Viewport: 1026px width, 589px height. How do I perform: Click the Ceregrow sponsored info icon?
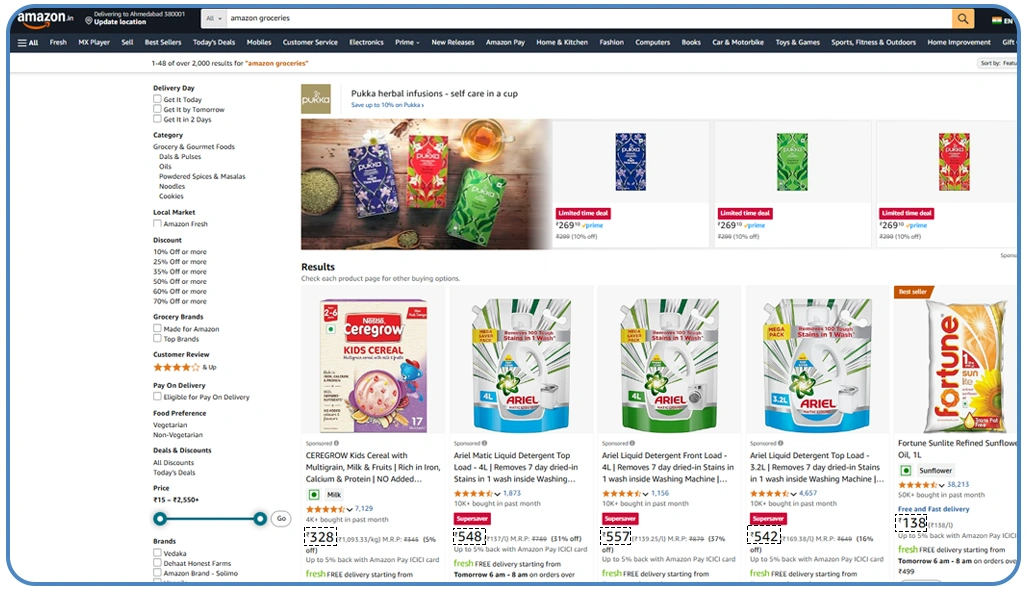click(336, 444)
